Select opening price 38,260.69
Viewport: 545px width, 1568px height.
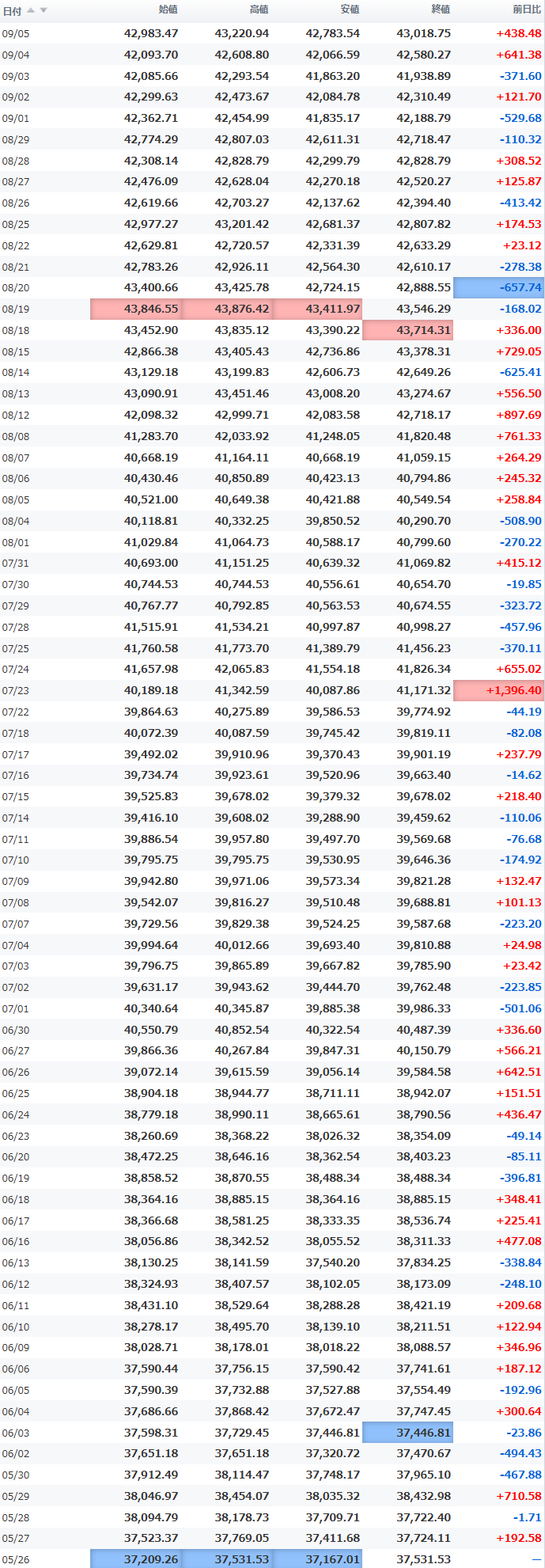(x=151, y=1137)
